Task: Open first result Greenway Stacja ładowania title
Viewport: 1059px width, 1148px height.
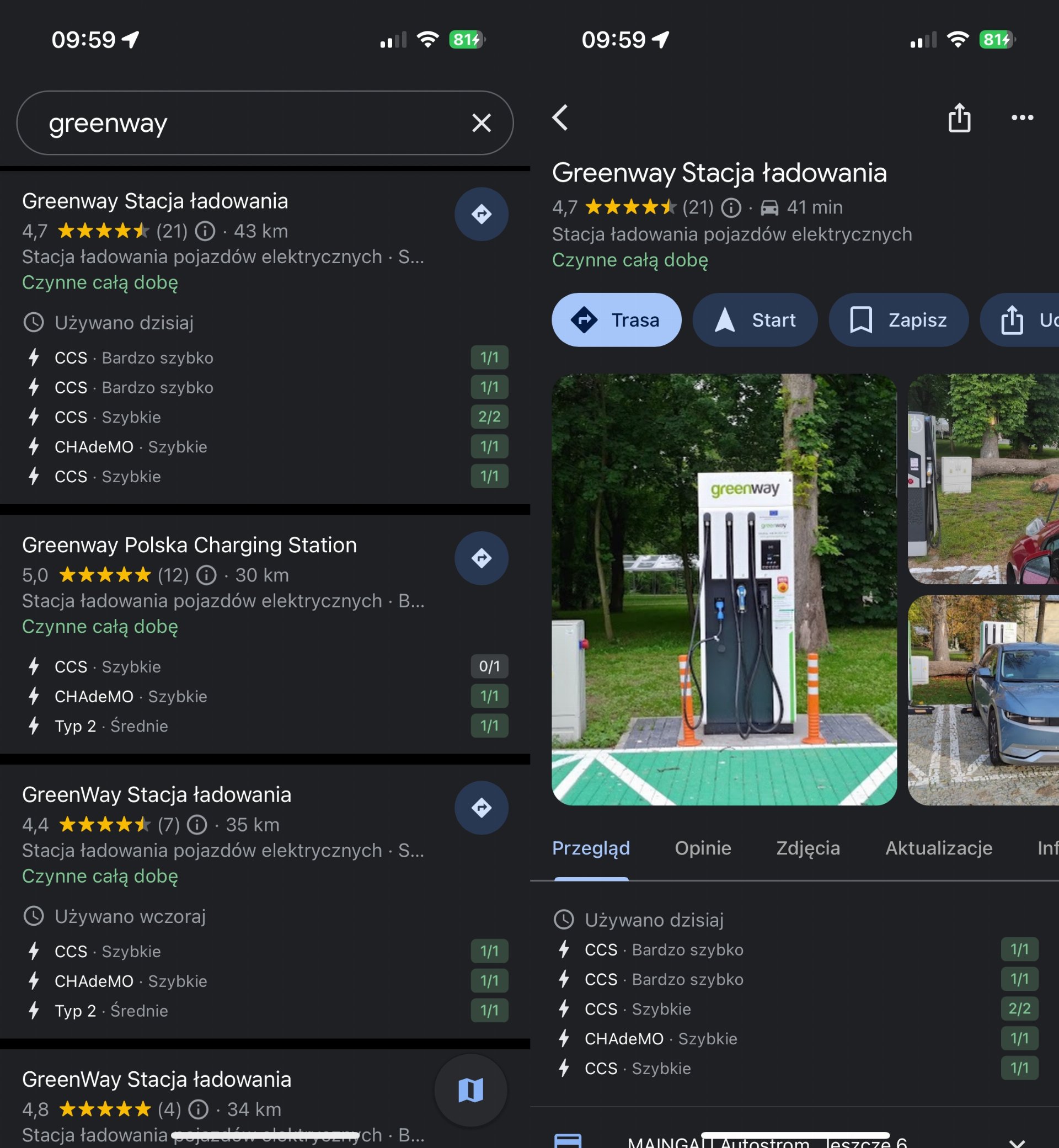Action: (156, 201)
